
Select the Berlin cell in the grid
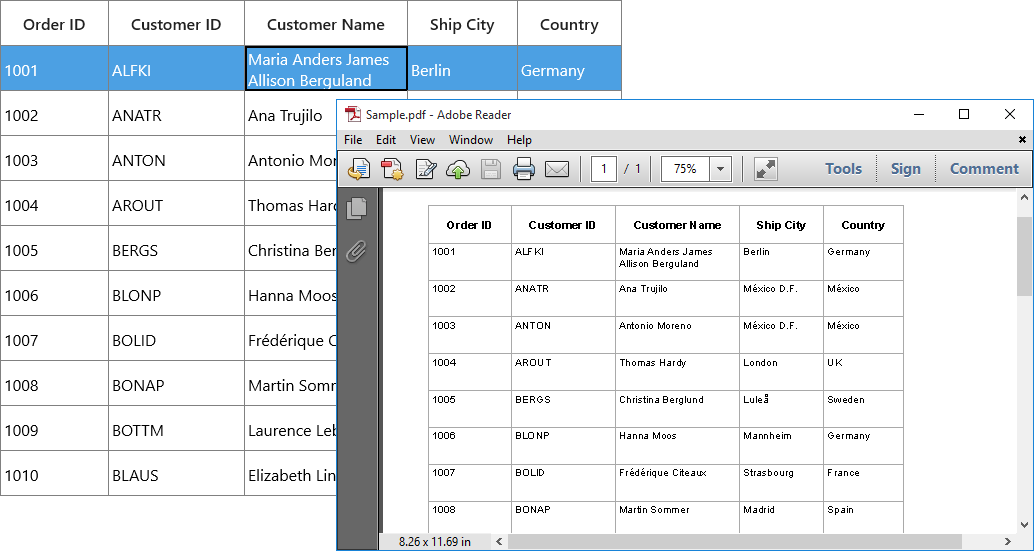click(x=462, y=69)
